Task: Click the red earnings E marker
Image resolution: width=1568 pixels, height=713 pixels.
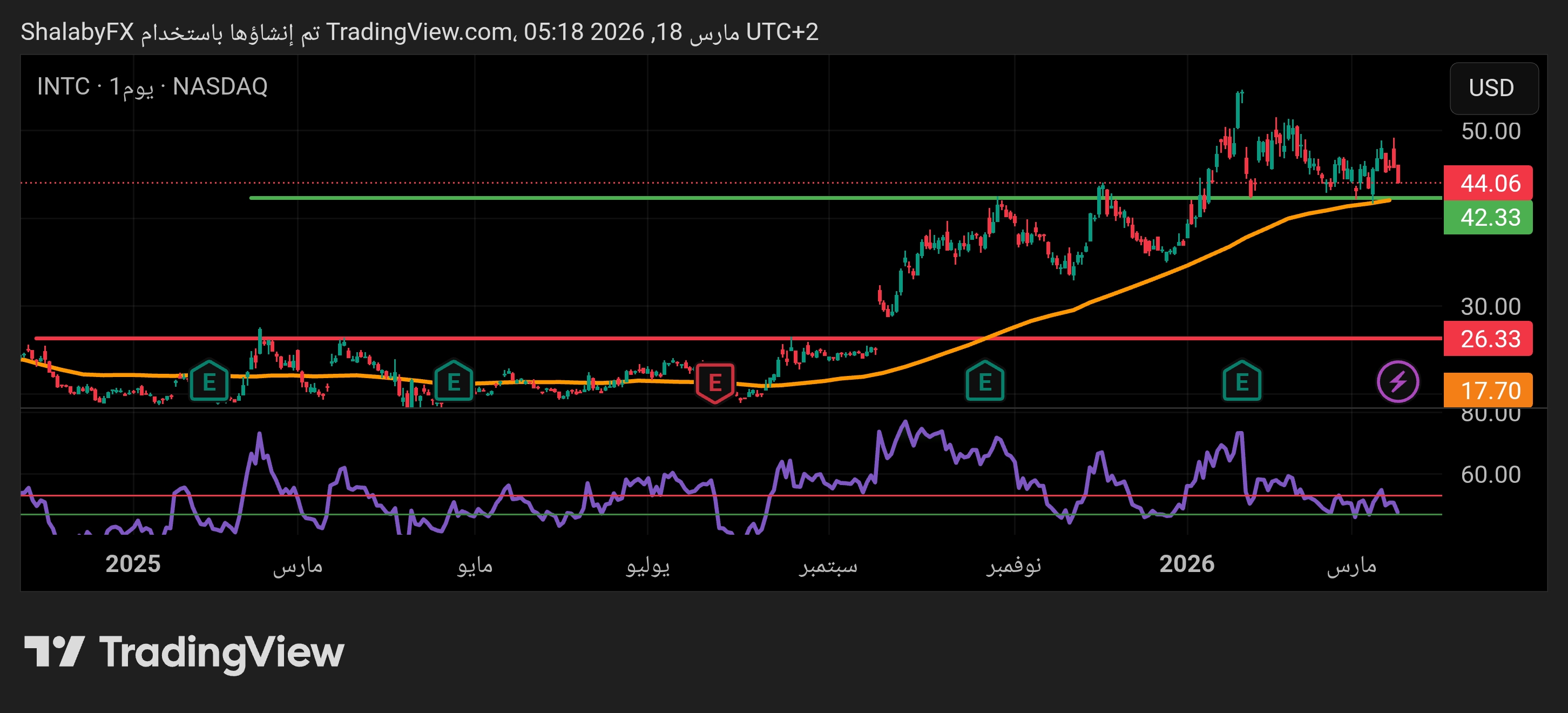Action: [714, 382]
